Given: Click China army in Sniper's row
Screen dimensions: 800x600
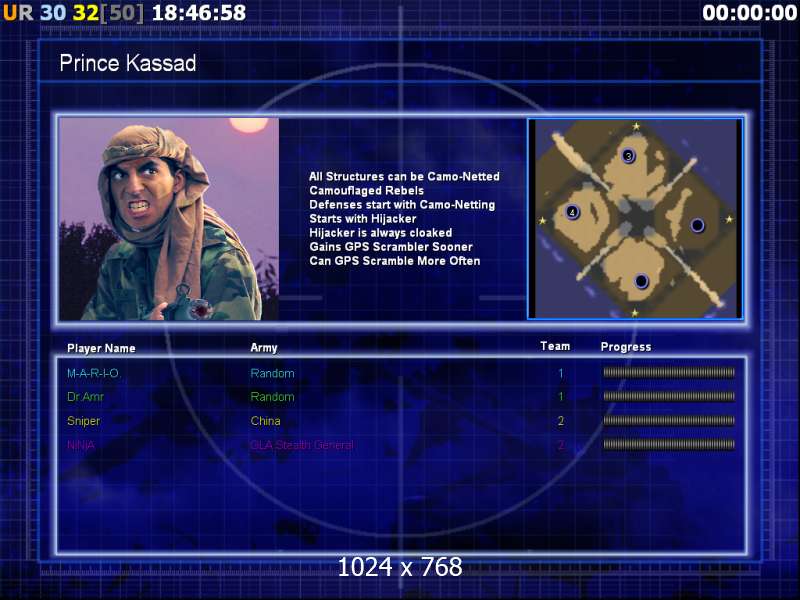Looking at the screenshot, I should [265, 421].
